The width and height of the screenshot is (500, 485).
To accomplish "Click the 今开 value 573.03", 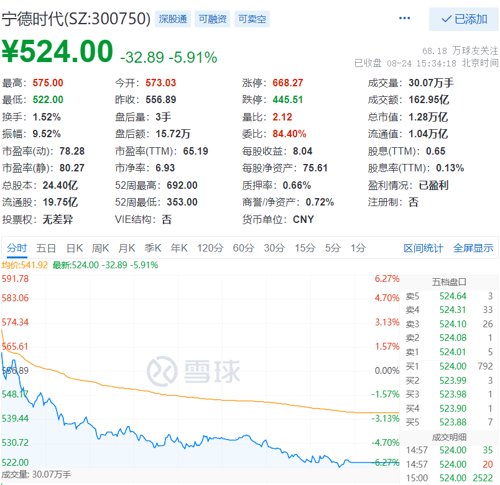I will (x=161, y=83).
